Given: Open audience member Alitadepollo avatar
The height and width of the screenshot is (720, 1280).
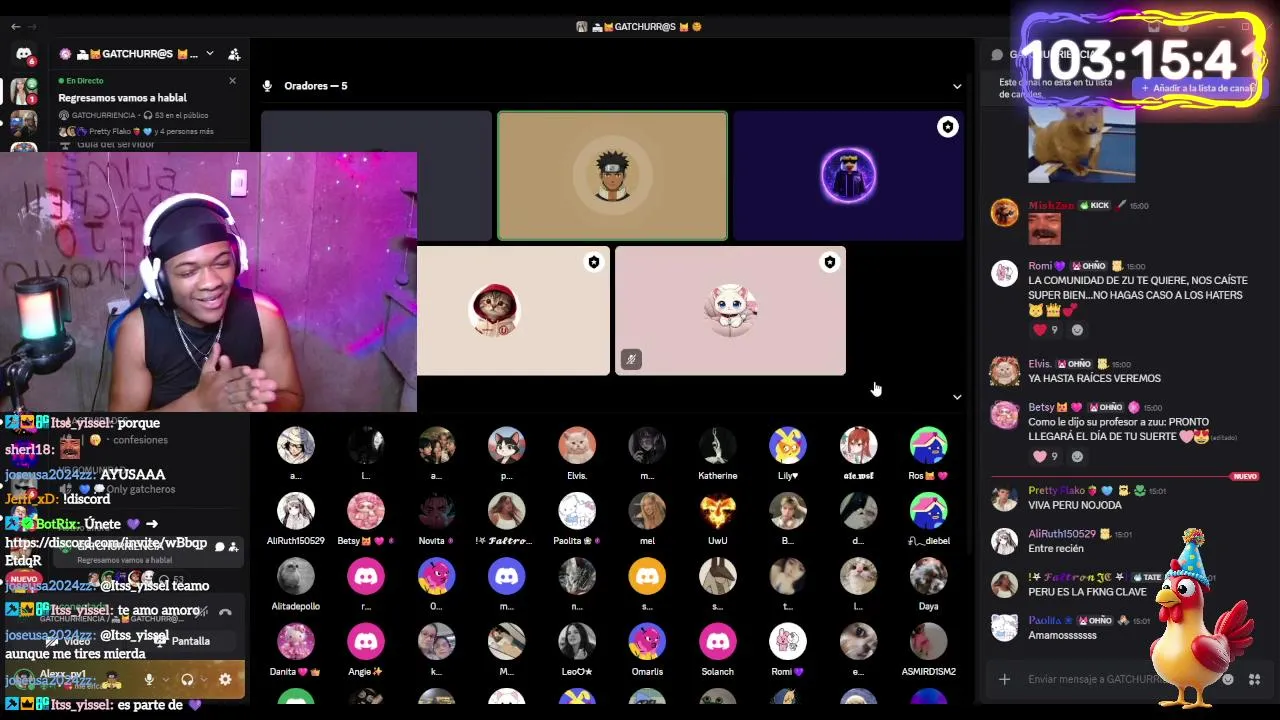Looking at the screenshot, I should tap(295, 577).
